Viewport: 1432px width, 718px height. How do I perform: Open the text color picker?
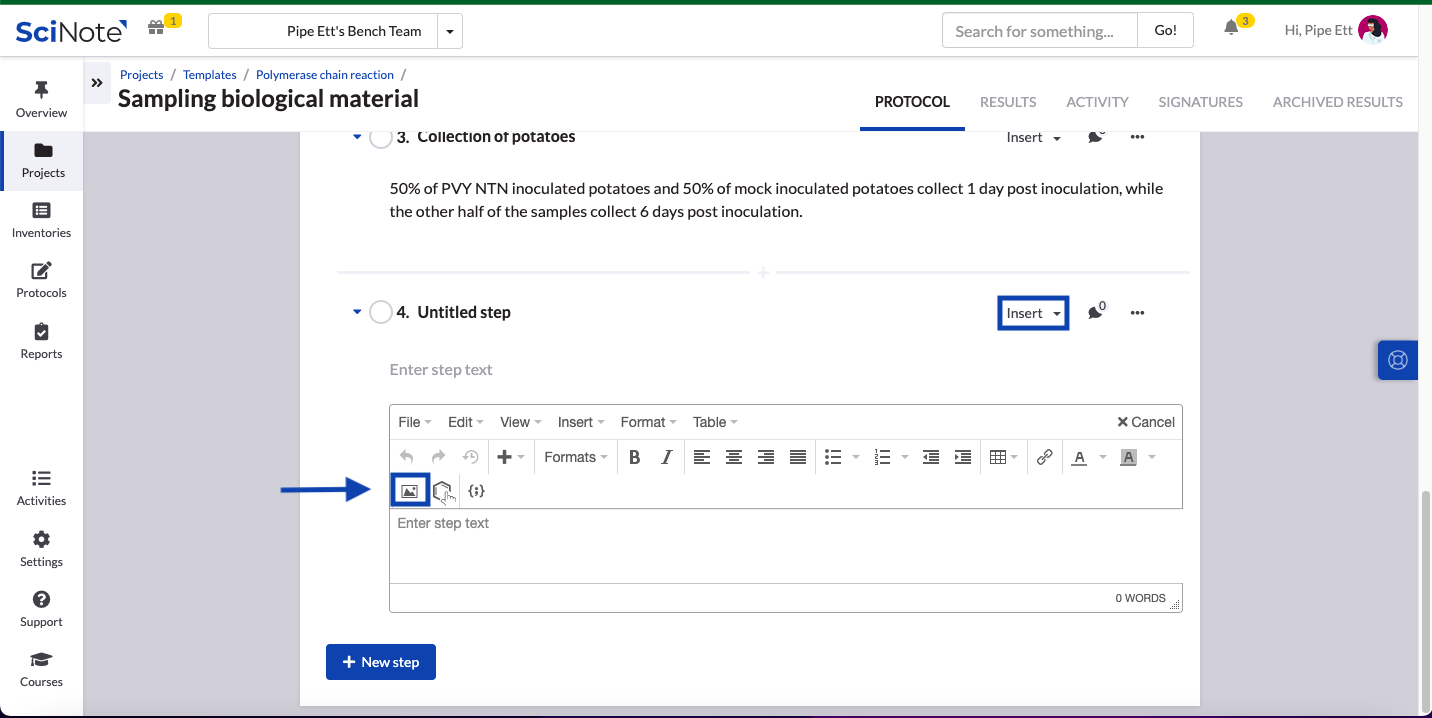pyautogui.click(x=1079, y=457)
